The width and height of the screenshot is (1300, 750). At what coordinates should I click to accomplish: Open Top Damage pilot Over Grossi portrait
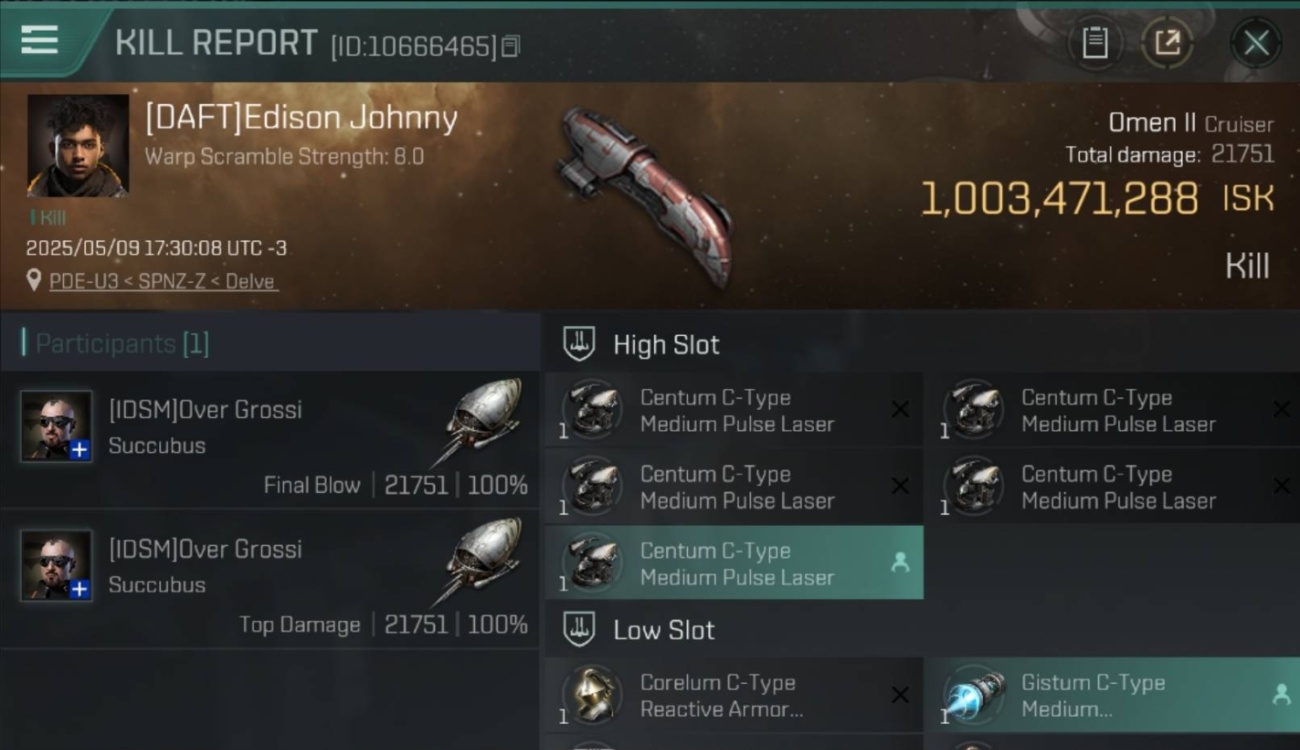[57, 565]
